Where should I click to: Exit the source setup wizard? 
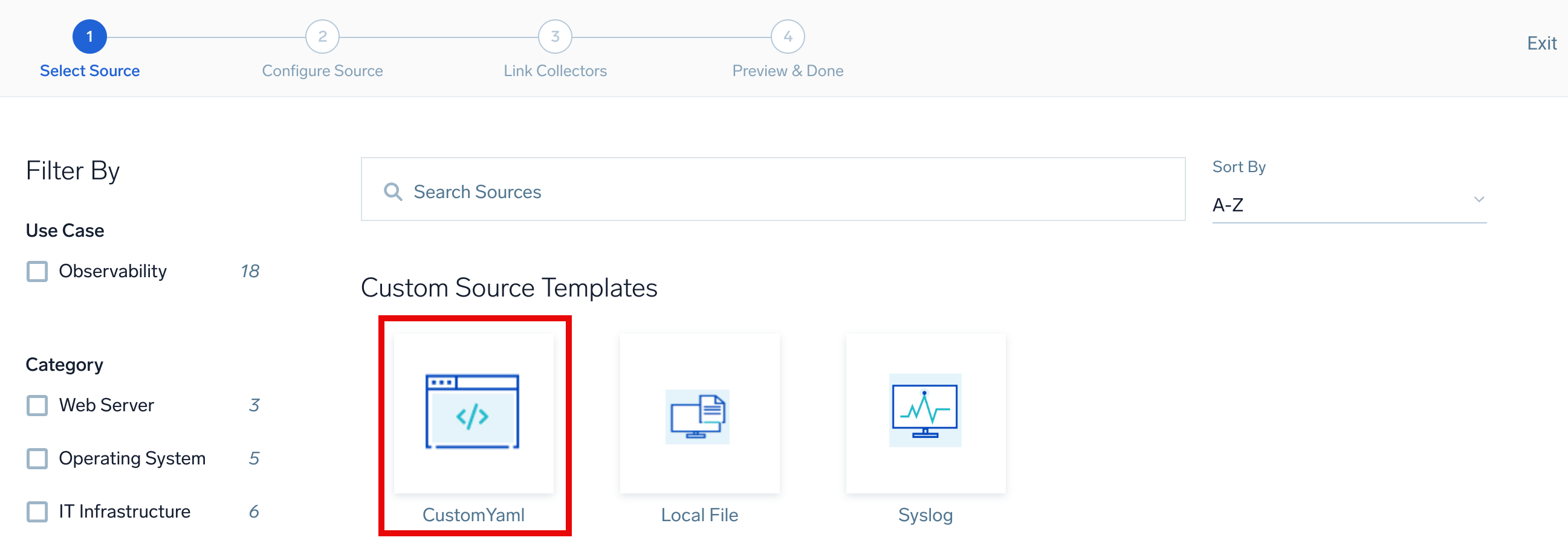click(x=1541, y=43)
